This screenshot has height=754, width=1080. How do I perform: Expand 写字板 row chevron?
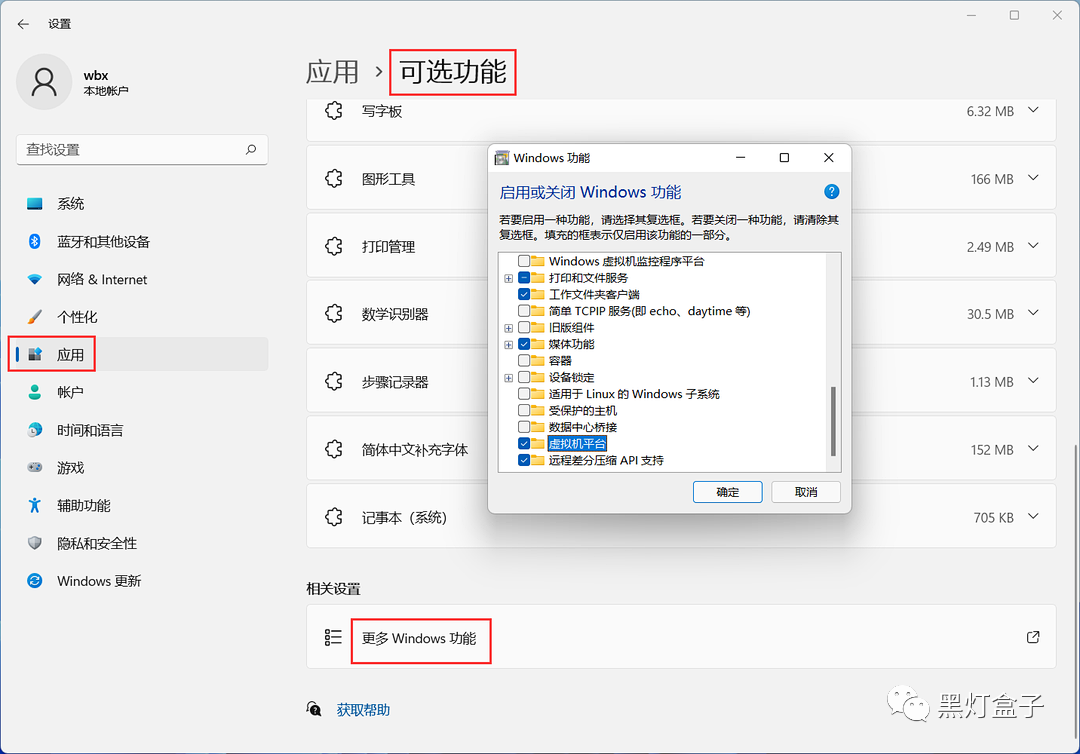pos(1033,110)
